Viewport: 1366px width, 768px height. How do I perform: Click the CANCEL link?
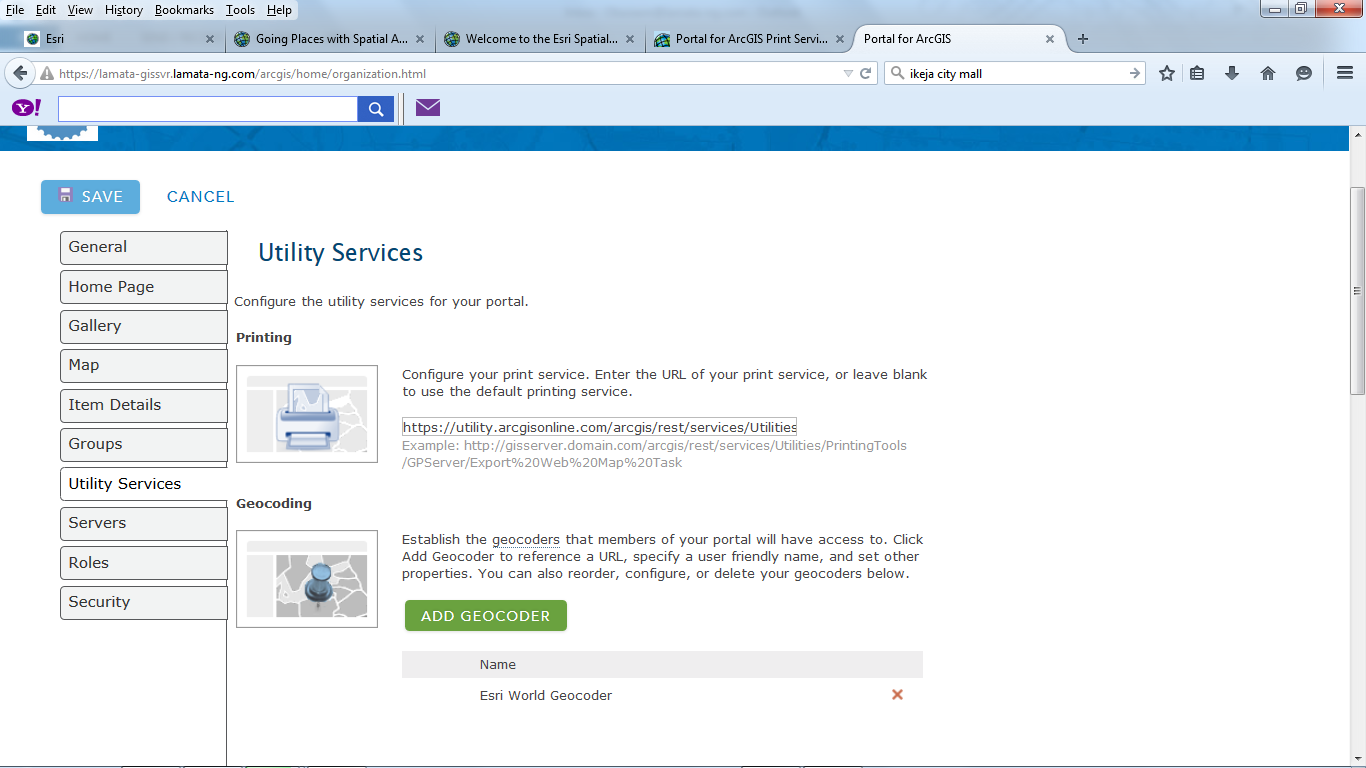click(200, 197)
